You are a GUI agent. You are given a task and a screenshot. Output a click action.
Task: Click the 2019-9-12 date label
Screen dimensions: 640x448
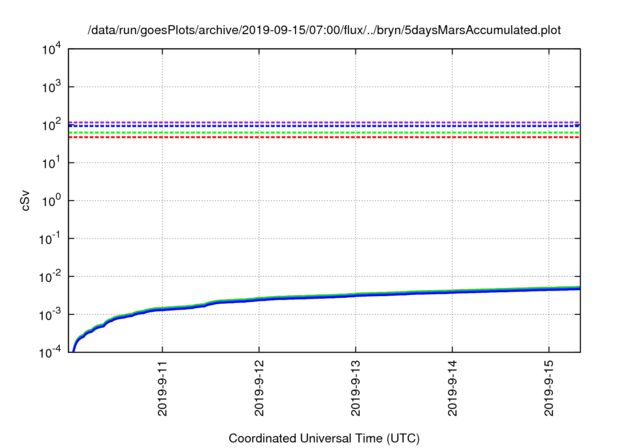pyautogui.click(x=259, y=388)
